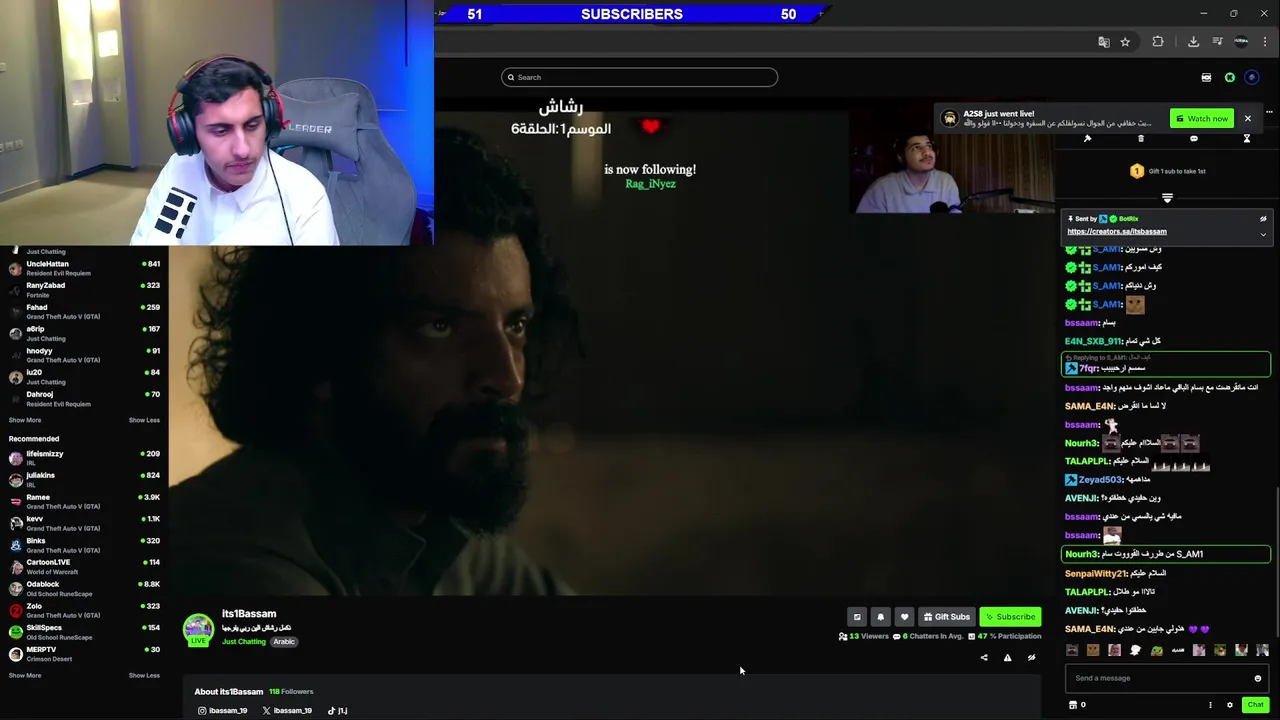Hide the pinned BotRix message

[x=1263, y=219]
